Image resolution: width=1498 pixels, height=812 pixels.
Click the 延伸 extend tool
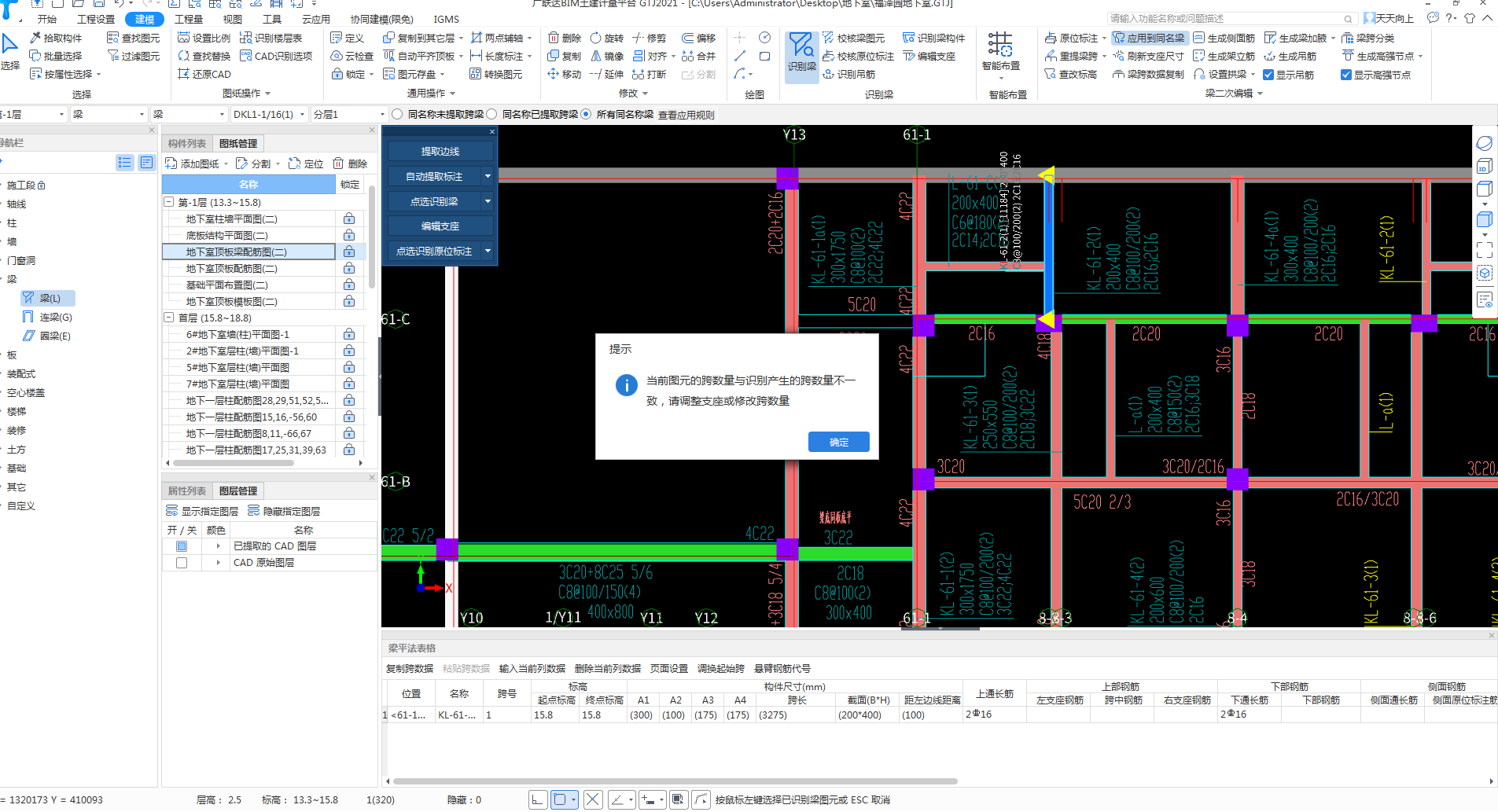click(x=606, y=74)
